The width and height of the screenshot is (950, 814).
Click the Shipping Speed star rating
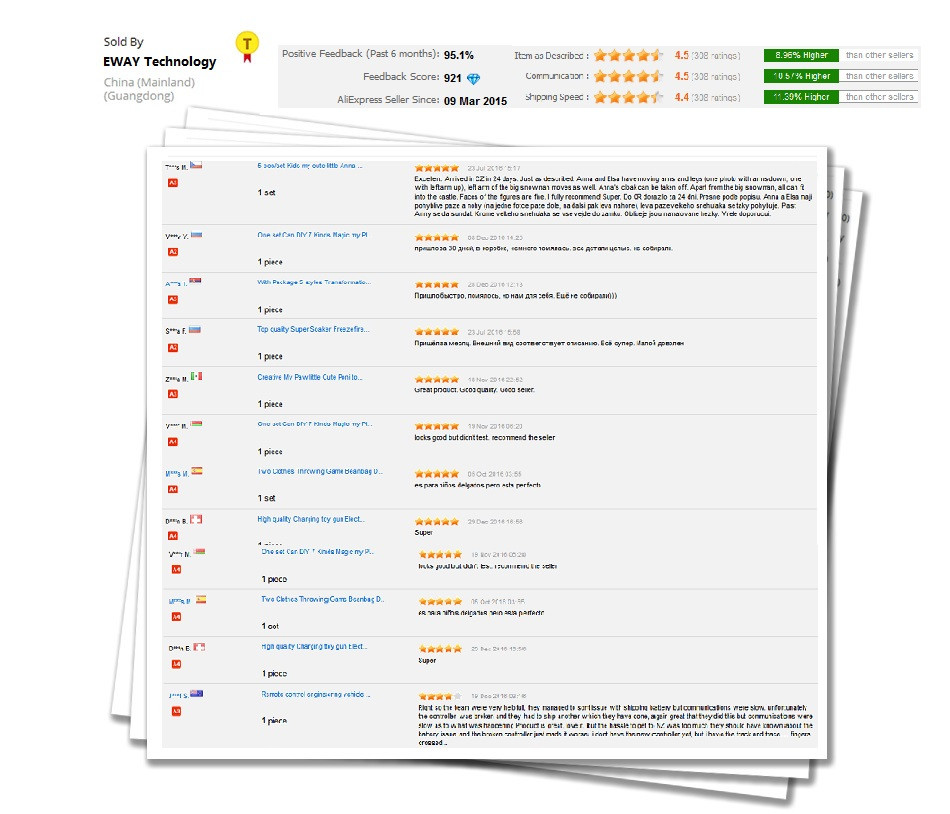tap(628, 97)
